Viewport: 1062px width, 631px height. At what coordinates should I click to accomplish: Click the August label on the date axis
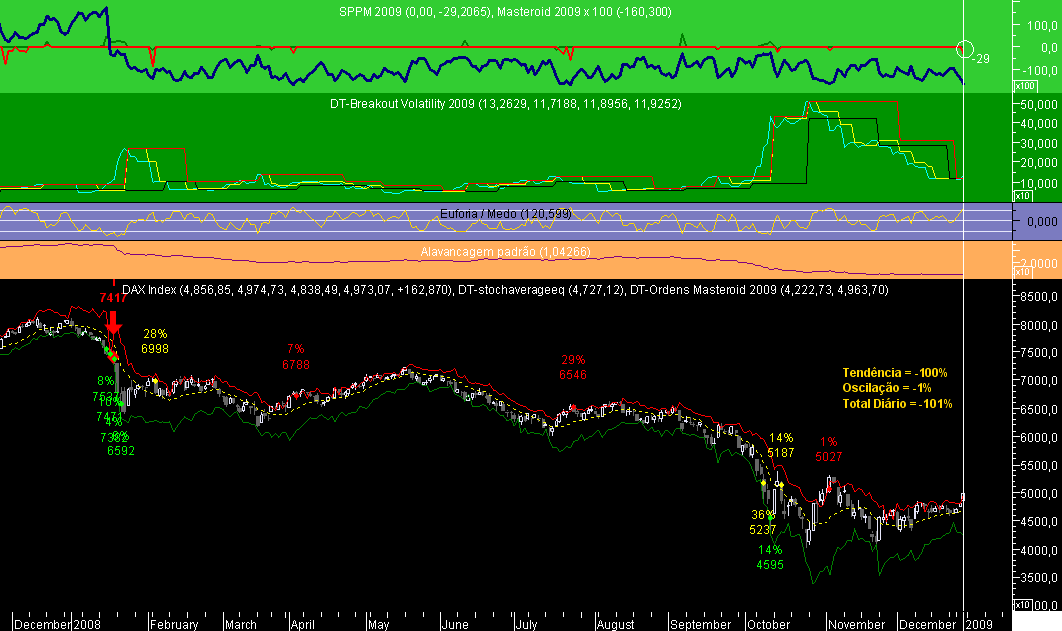[x=616, y=624]
